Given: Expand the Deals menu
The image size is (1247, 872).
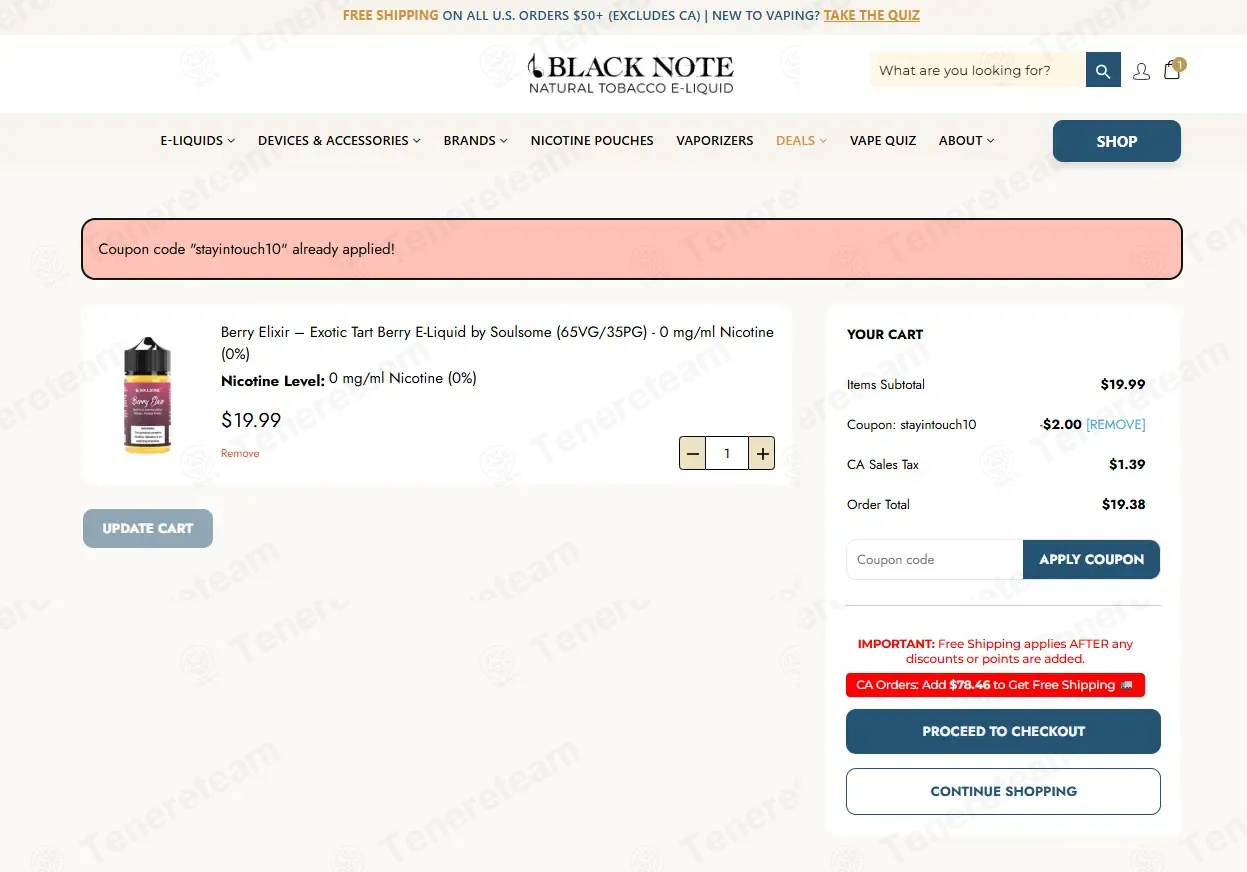Looking at the screenshot, I should click(801, 141).
